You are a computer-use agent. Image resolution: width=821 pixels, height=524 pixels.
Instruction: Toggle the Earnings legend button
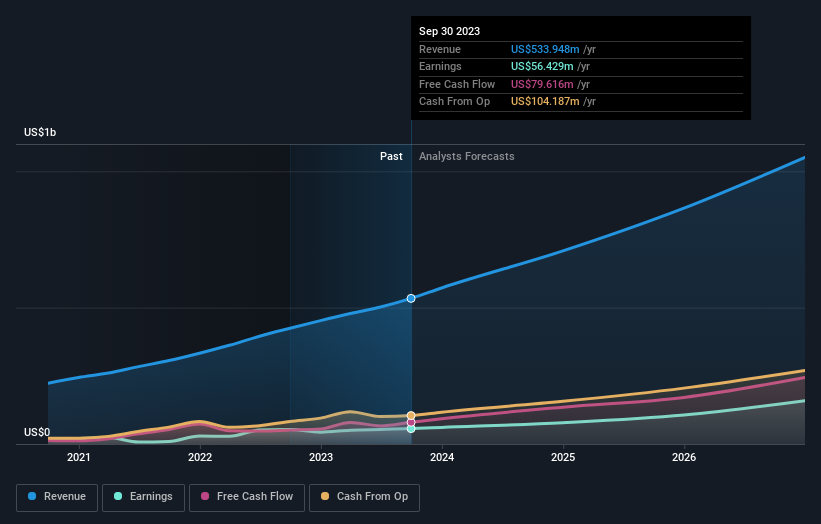pos(143,497)
